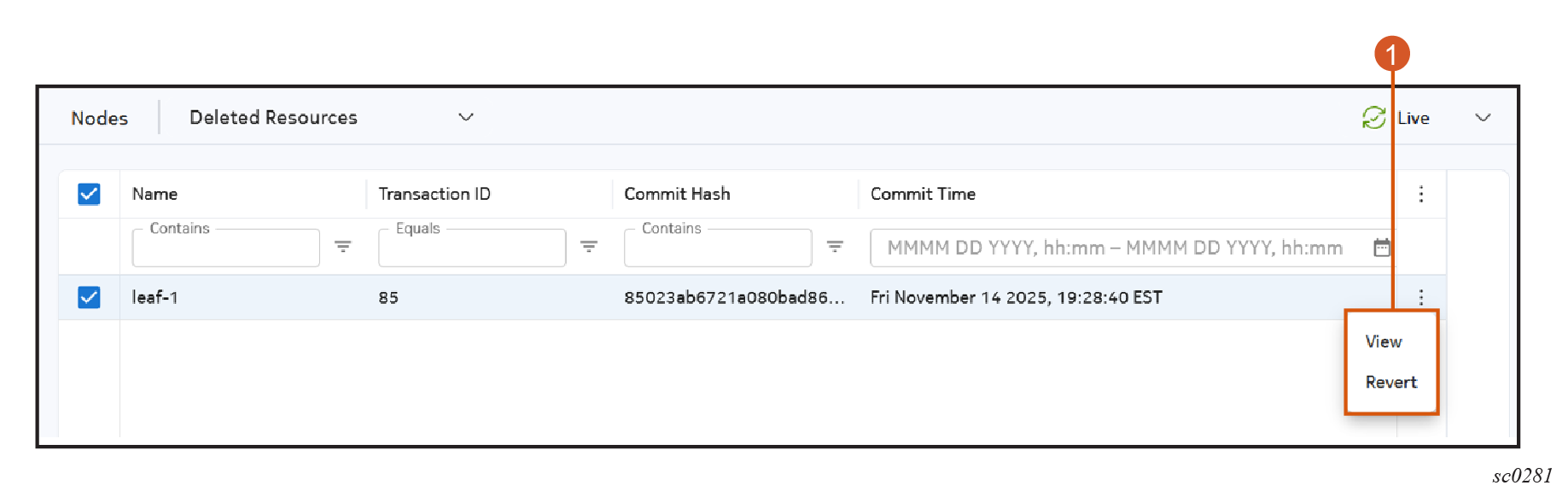Click the green Live refresh icon
The image size is (1568, 497).
pos(1373,118)
